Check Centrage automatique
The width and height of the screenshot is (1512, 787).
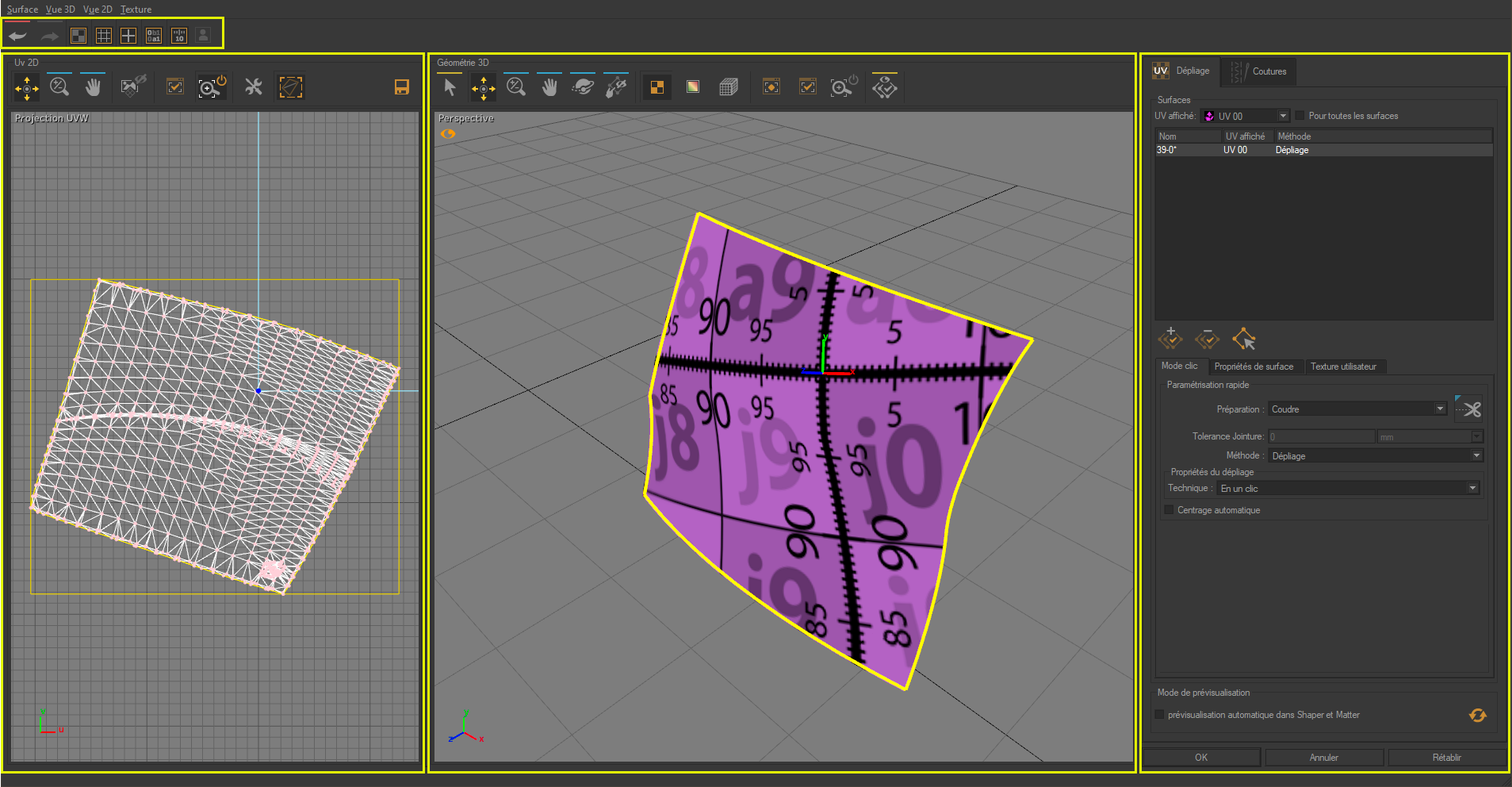click(1170, 509)
